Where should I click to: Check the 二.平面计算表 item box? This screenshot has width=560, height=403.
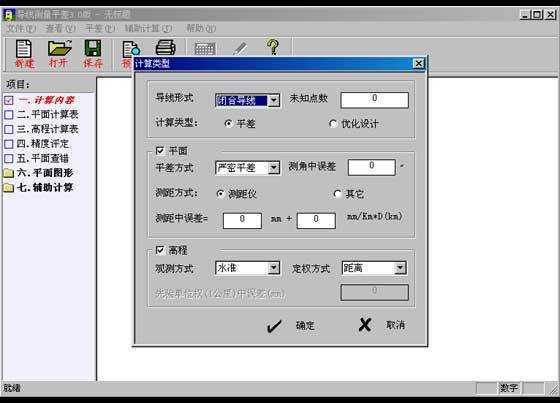pos(9,115)
